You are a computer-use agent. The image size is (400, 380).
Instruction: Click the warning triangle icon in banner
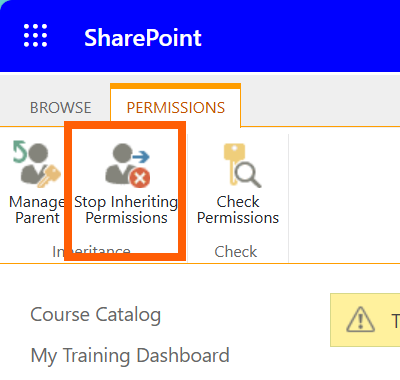point(360,320)
